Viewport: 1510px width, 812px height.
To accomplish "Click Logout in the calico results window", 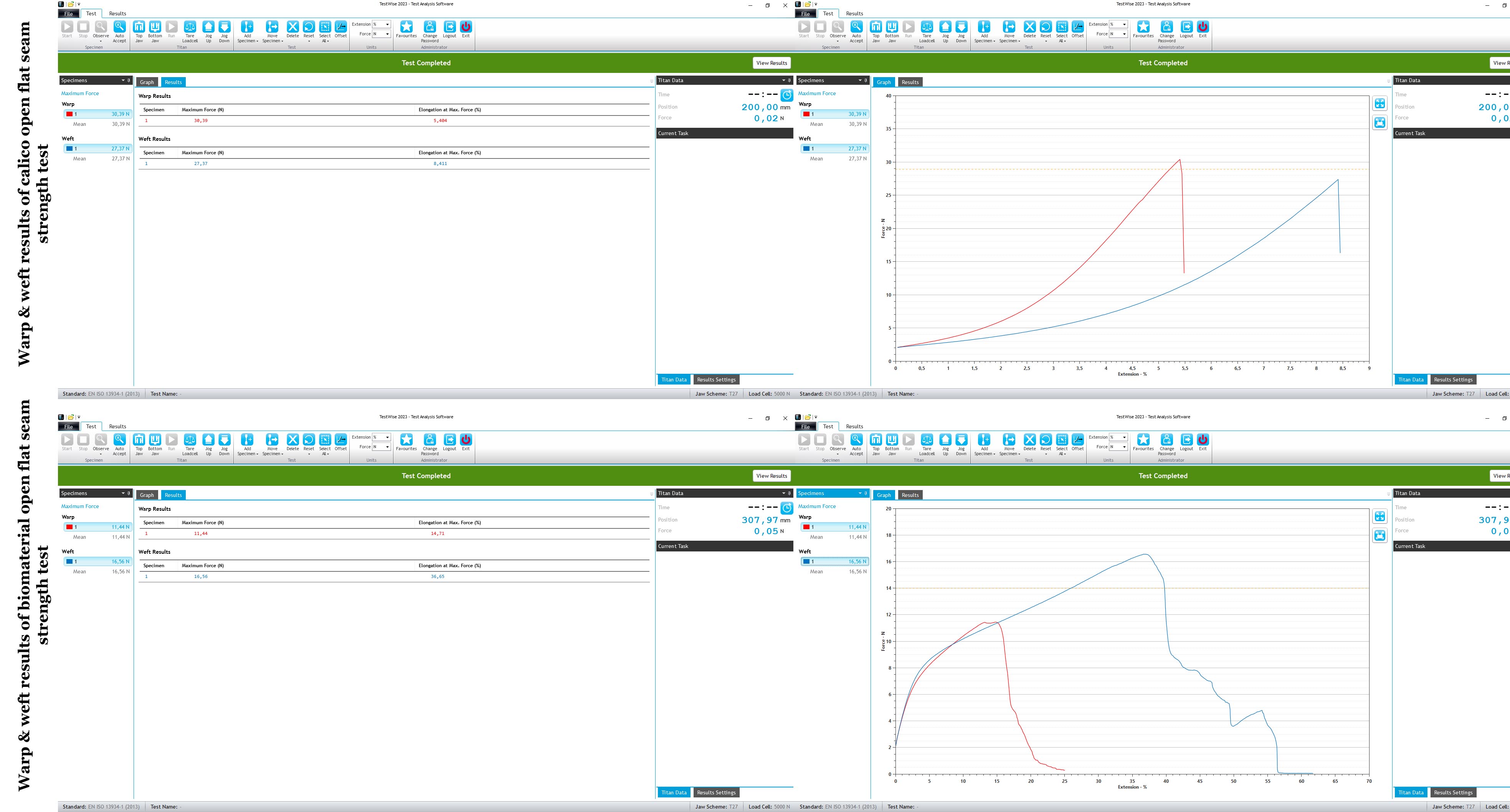I will (x=449, y=30).
